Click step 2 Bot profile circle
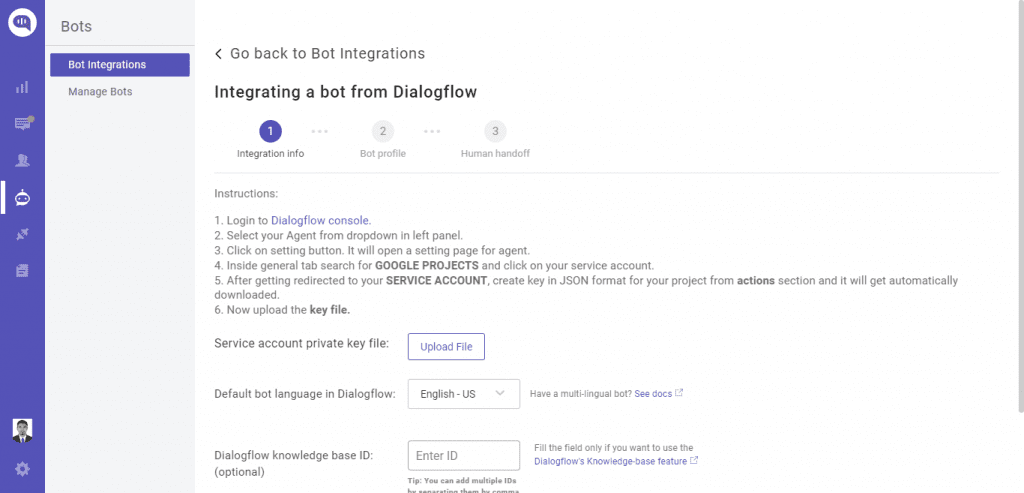The width and height of the screenshot is (1024, 493). pos(383,131)
